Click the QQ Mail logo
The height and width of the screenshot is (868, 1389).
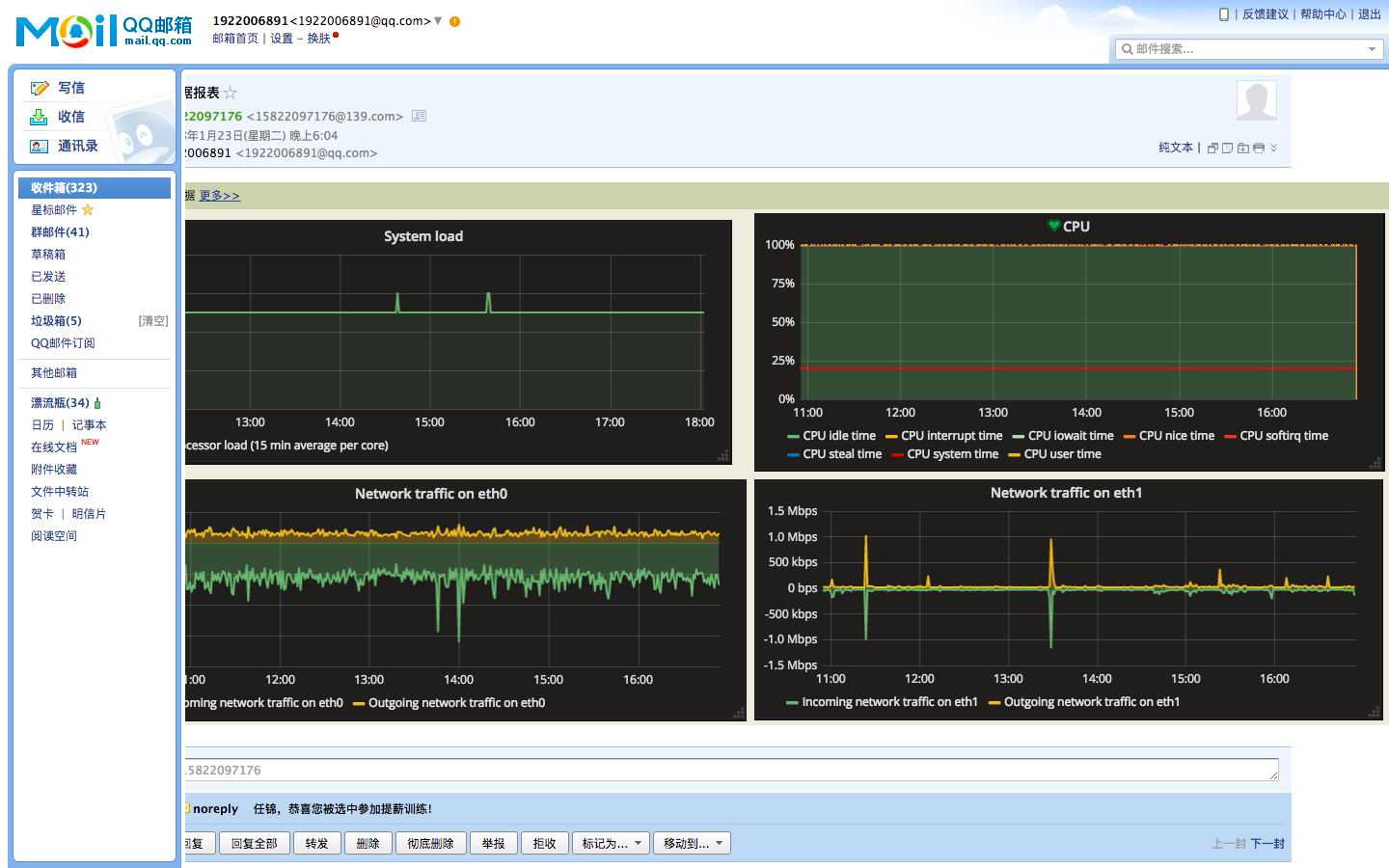(x=104, y=31)
